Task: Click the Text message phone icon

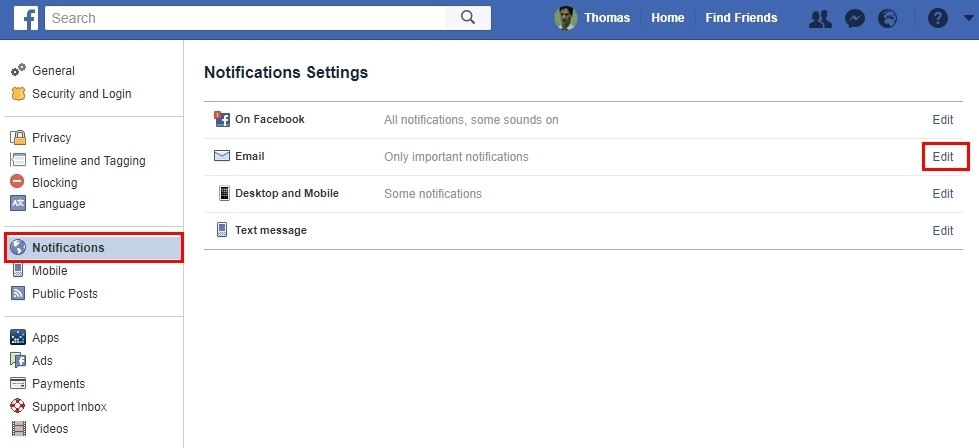Action: (222, 230)
